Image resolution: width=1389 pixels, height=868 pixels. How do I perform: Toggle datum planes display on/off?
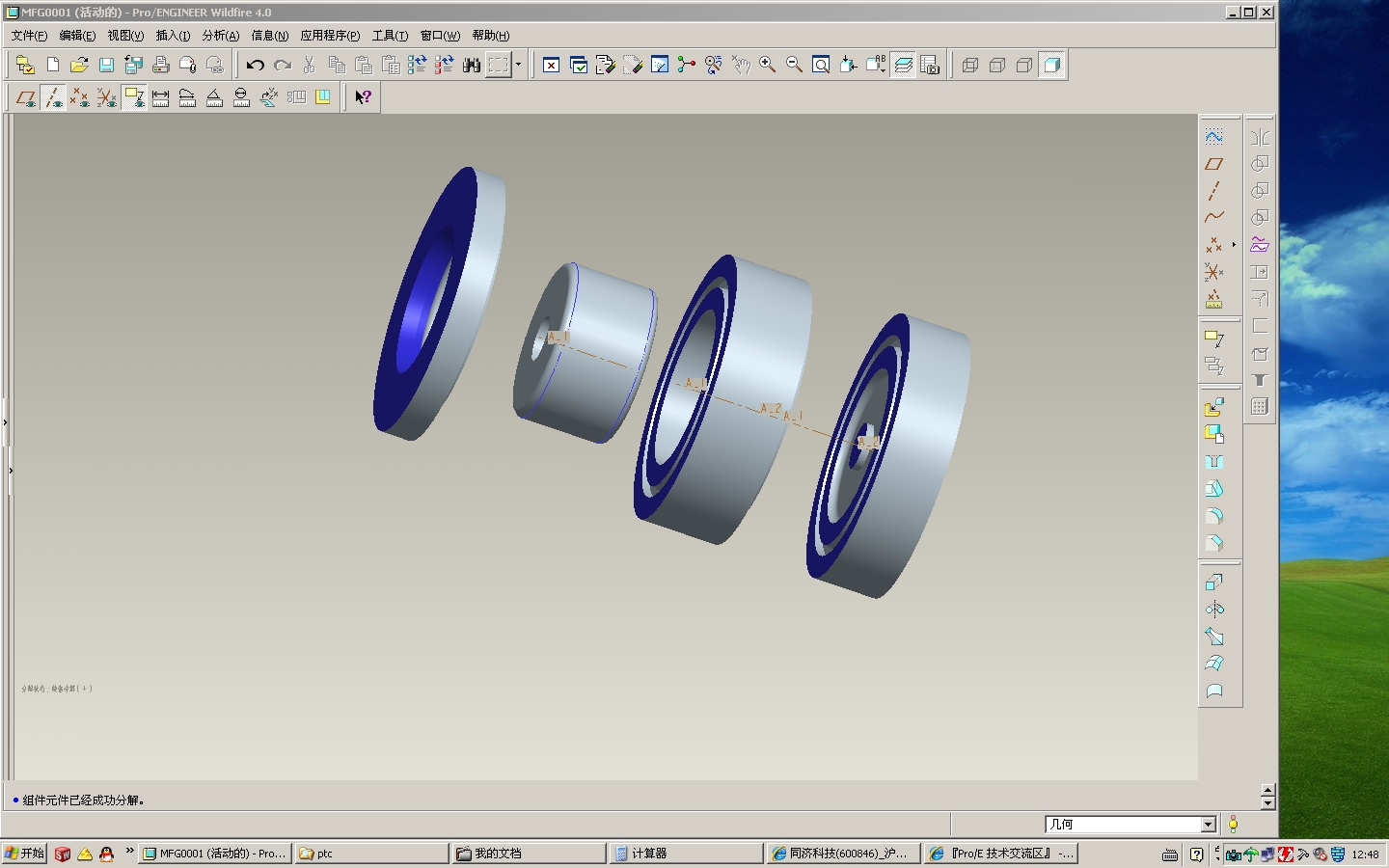click(x=26, y=97)
